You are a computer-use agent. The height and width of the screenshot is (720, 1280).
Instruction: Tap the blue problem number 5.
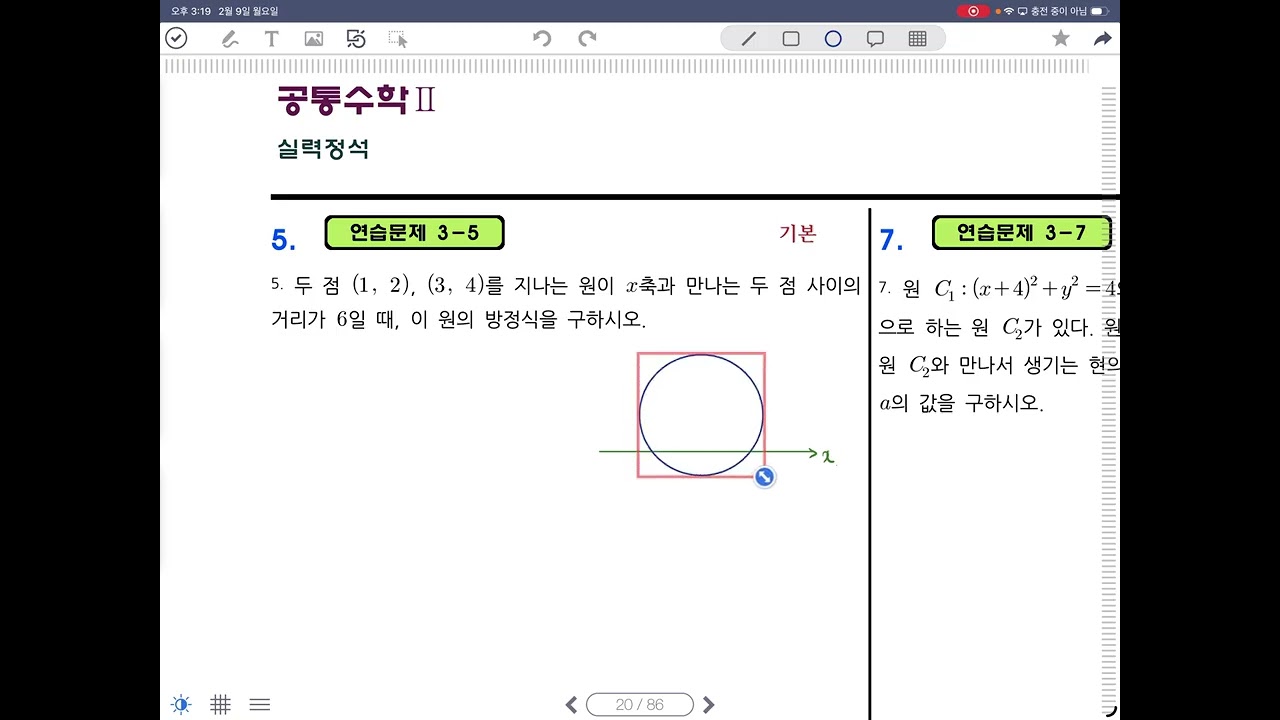pyautogui.click(x=284, y=240)
